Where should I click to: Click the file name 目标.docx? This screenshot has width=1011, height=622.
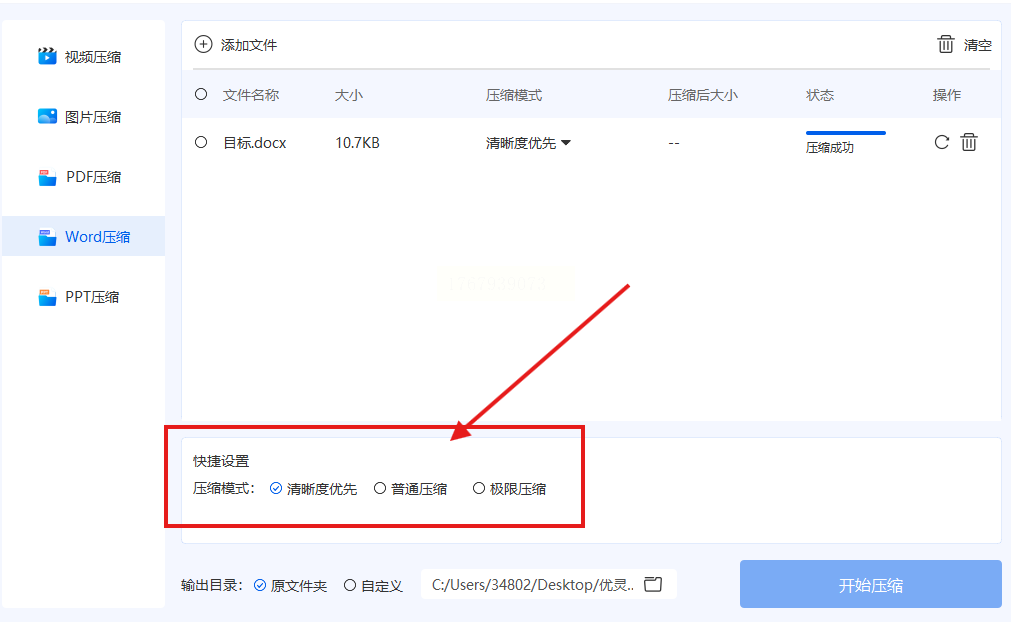point(255,143)
